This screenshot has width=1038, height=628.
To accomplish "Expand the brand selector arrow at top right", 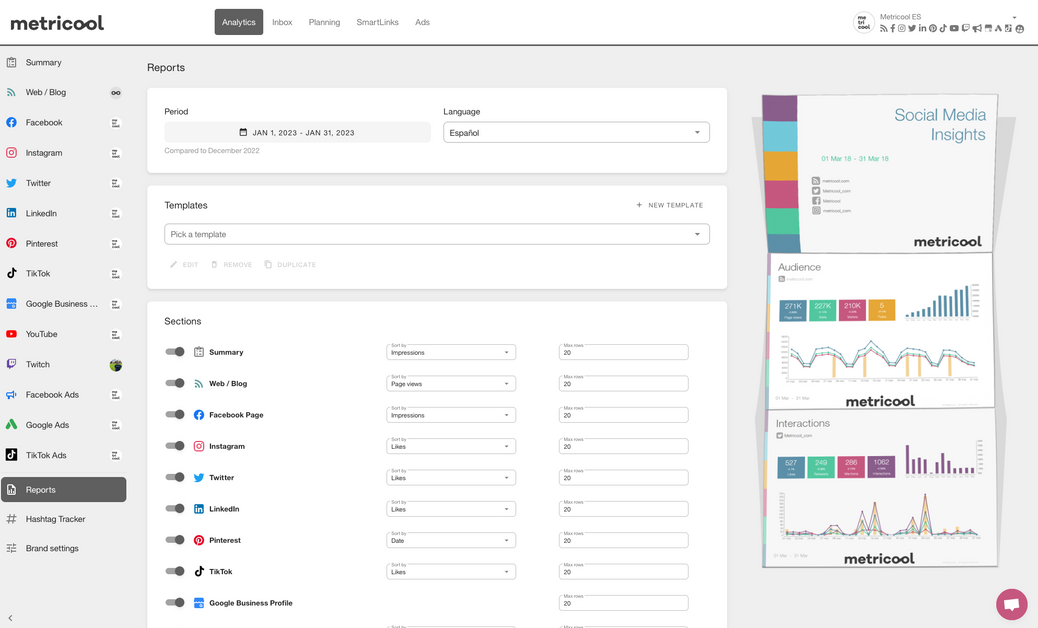I will 1014,18.
